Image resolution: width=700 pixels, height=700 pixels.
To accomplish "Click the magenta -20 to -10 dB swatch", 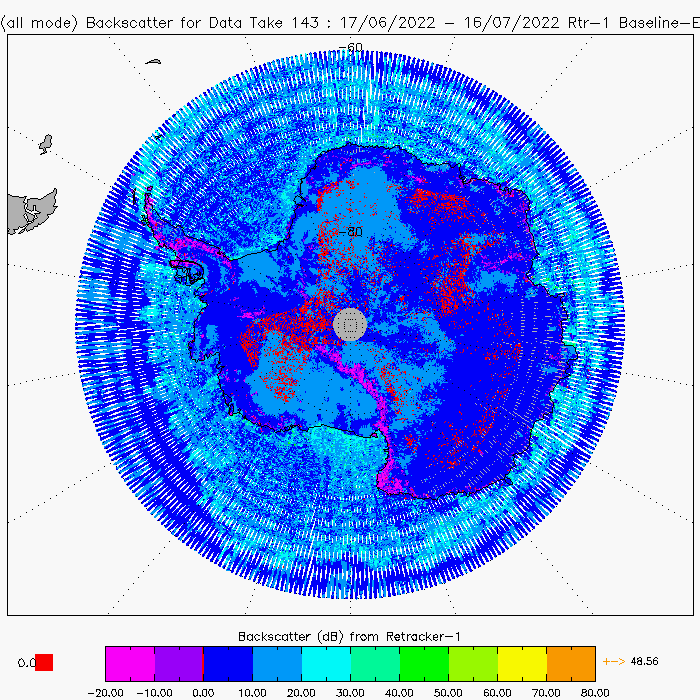I will coord(130,663).
